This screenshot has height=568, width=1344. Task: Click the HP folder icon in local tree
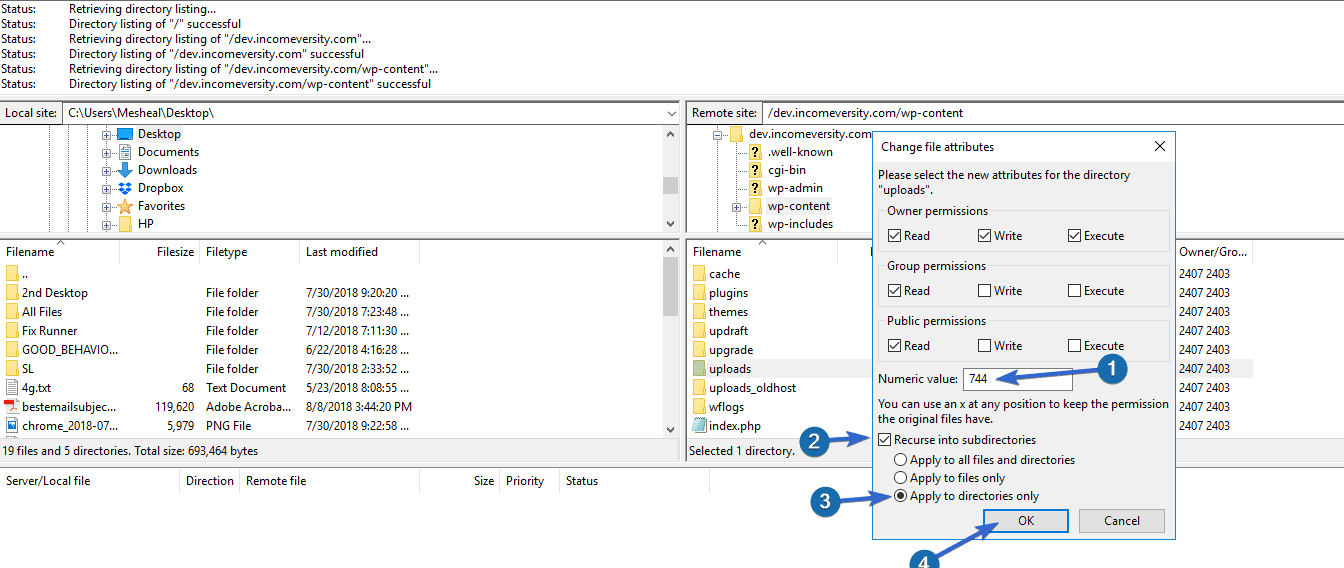[x=125, y=224]
